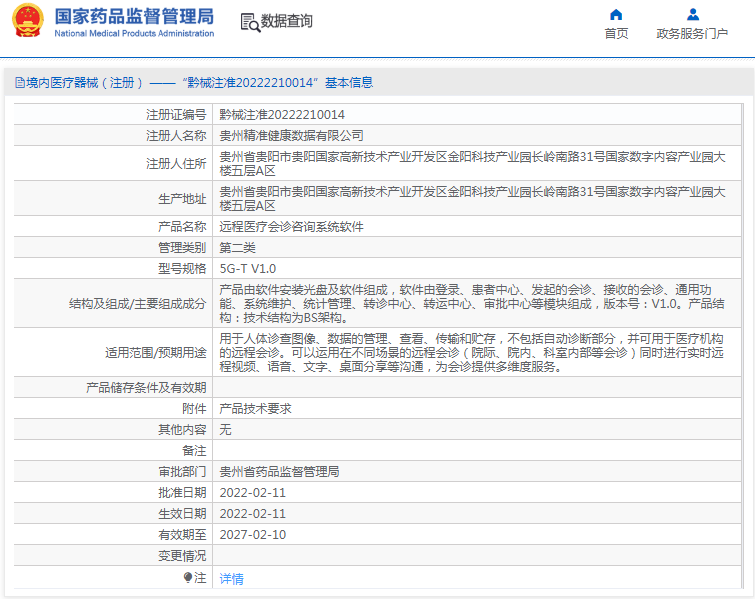Click the 结构及组成 description text

[x=472, y=303]
